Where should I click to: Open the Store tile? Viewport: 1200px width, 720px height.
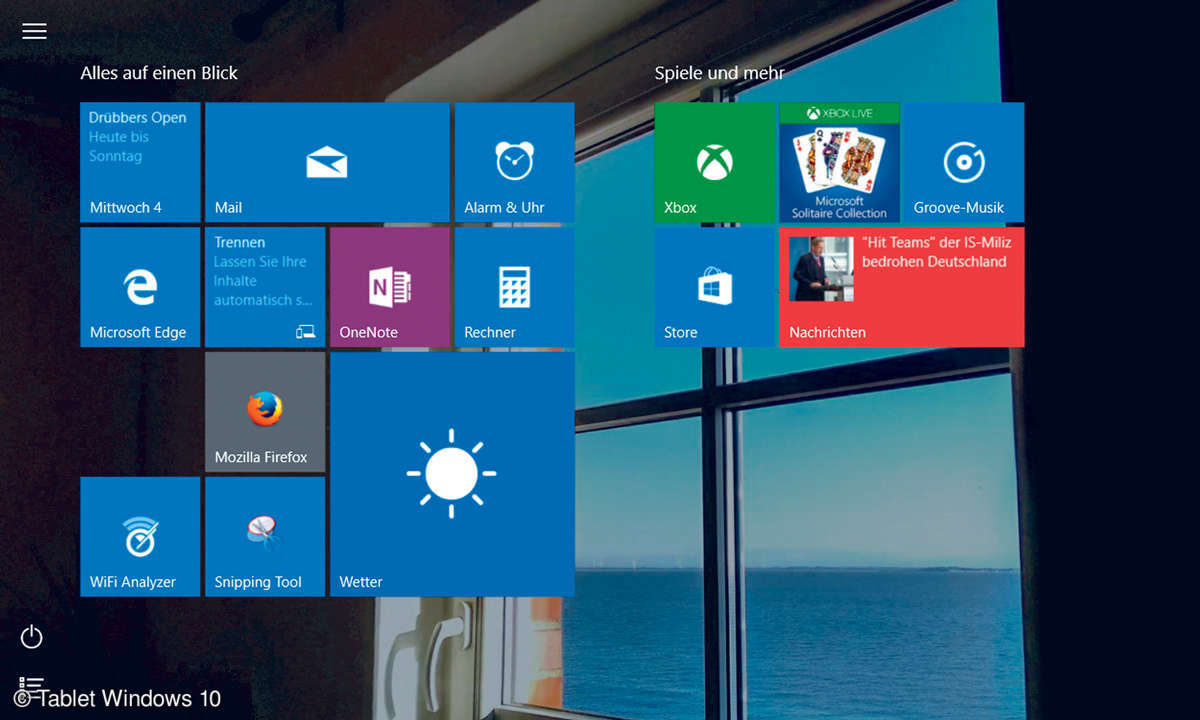pyautogui.click(x=715, y=287)
